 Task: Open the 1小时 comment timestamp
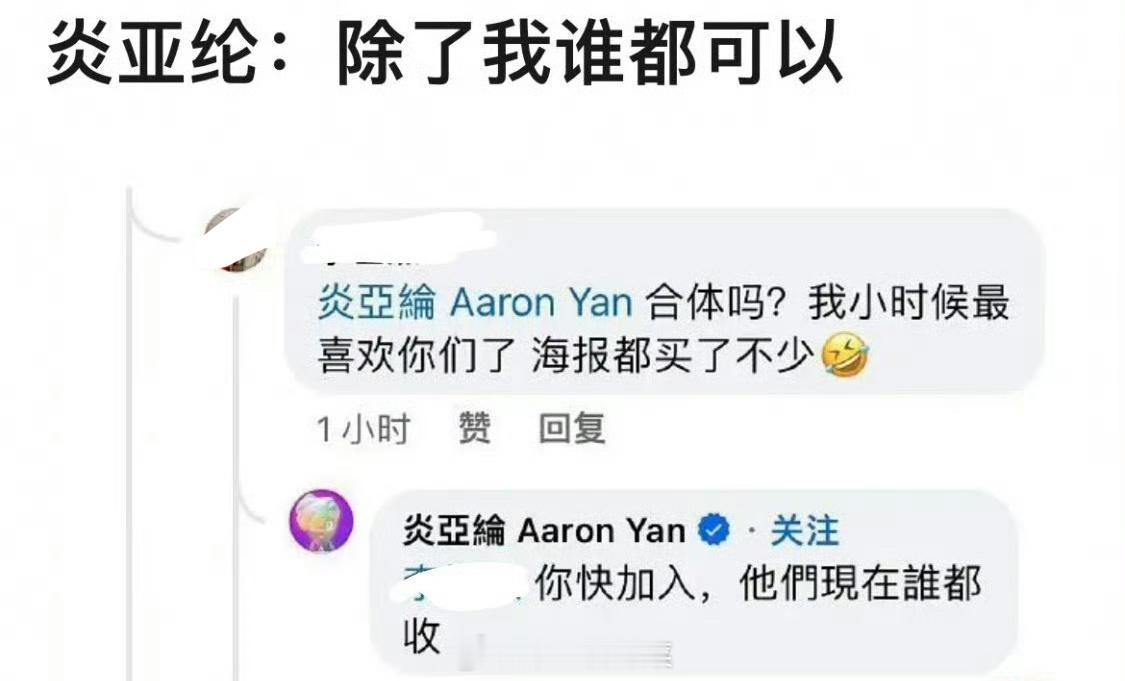pyautogui.click(x=363, y=429)
